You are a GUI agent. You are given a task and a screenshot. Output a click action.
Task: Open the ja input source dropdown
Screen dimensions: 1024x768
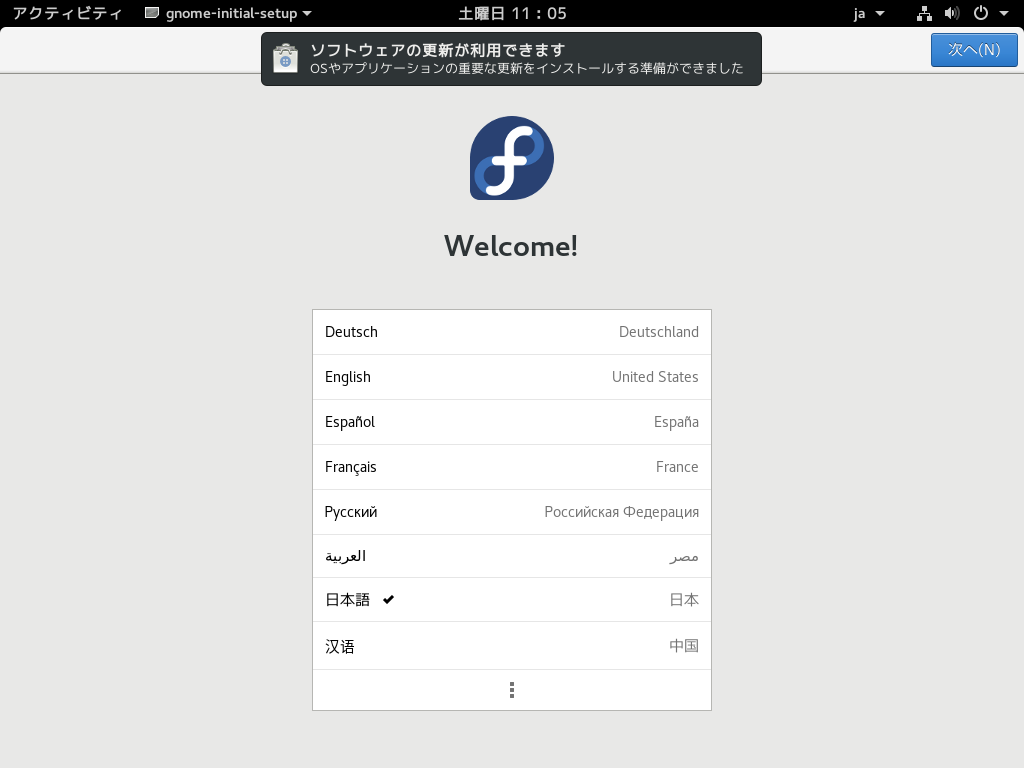pyautogui.click(x=869, y=13)
